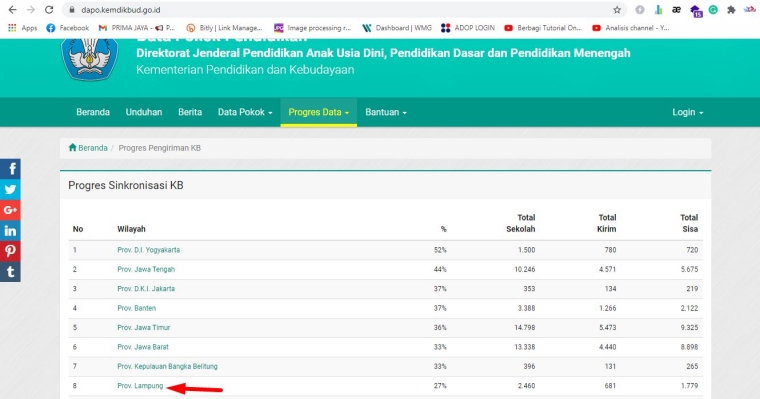This screenshot has height=399, width=760.
Task: Open the ADOP LOGIN bookmark
Action: point(468,28)
